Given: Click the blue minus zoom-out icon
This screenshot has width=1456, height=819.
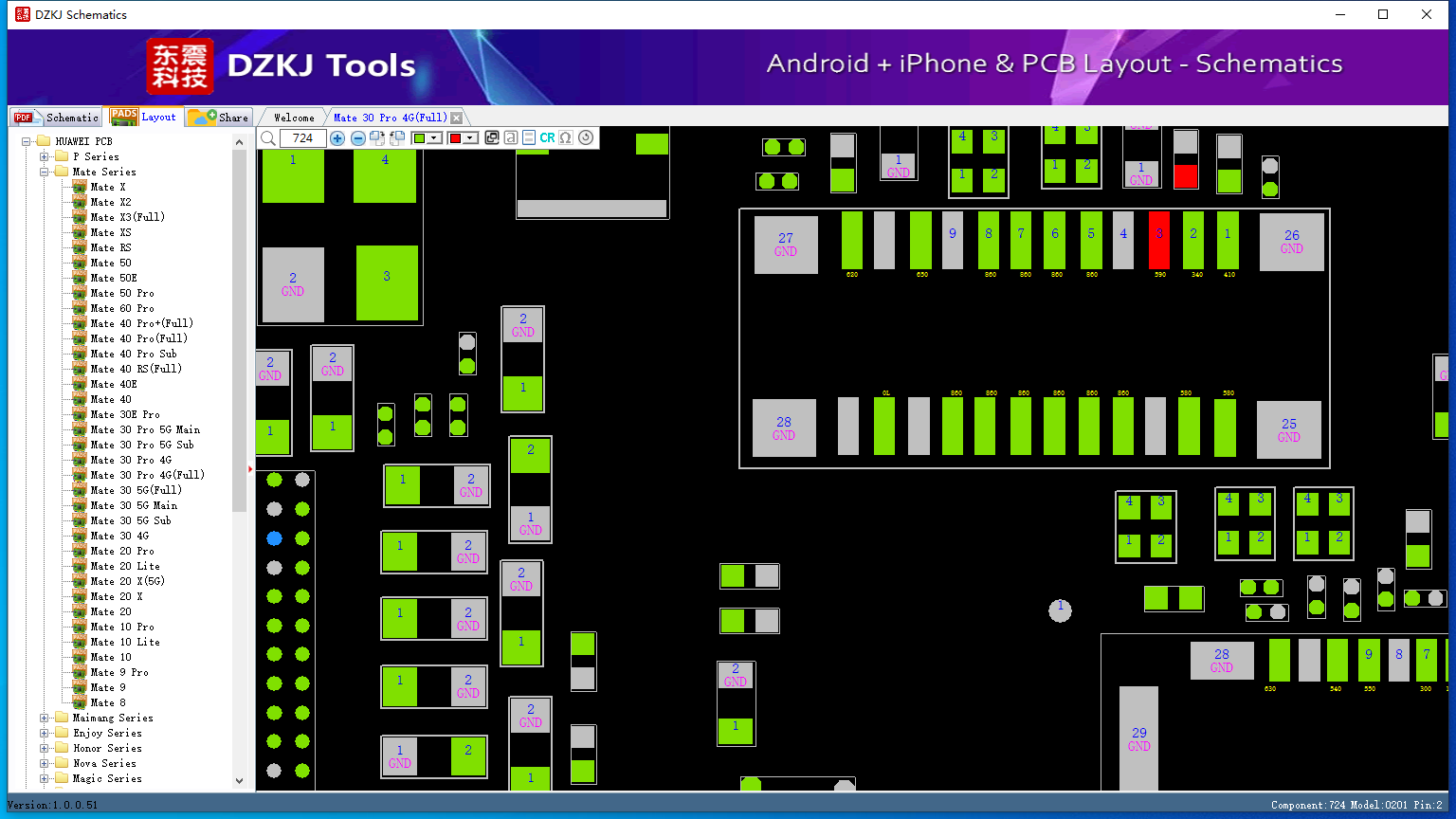Looking at the screenshot, I should pos(358,138).
